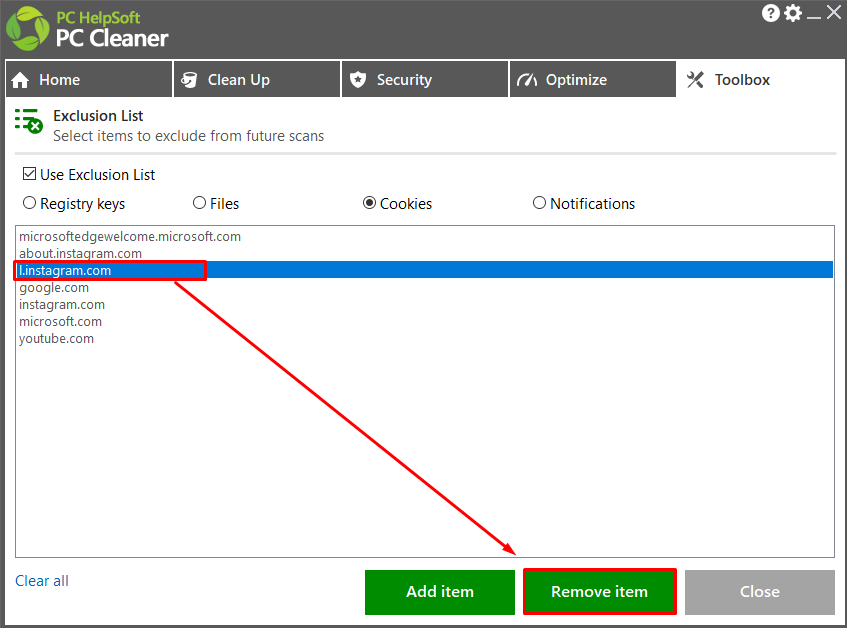847x628 pixels.
Task: Minimize the PC Cleaner window
Action: [814, 16]
